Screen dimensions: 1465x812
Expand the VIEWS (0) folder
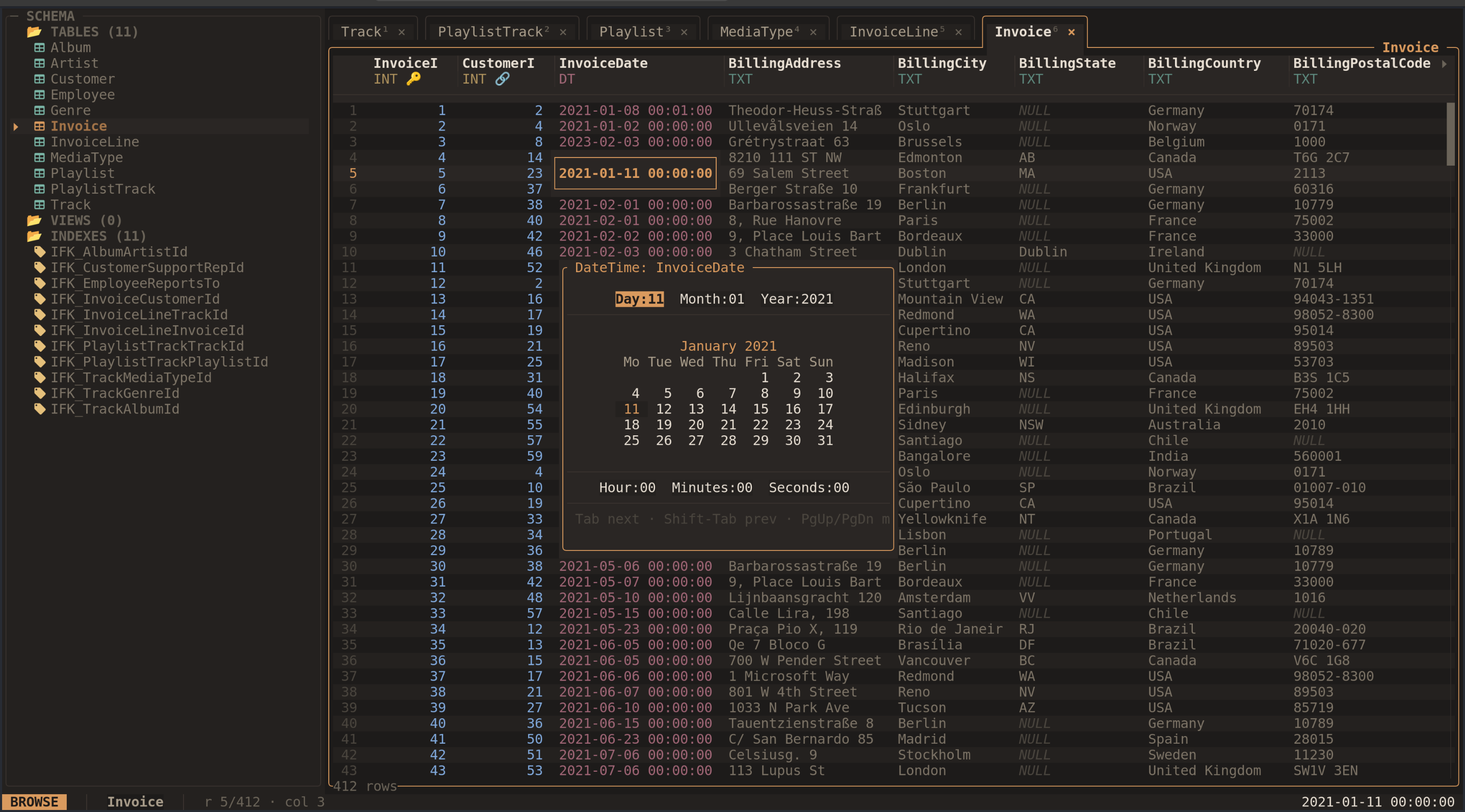pos(34,220)
